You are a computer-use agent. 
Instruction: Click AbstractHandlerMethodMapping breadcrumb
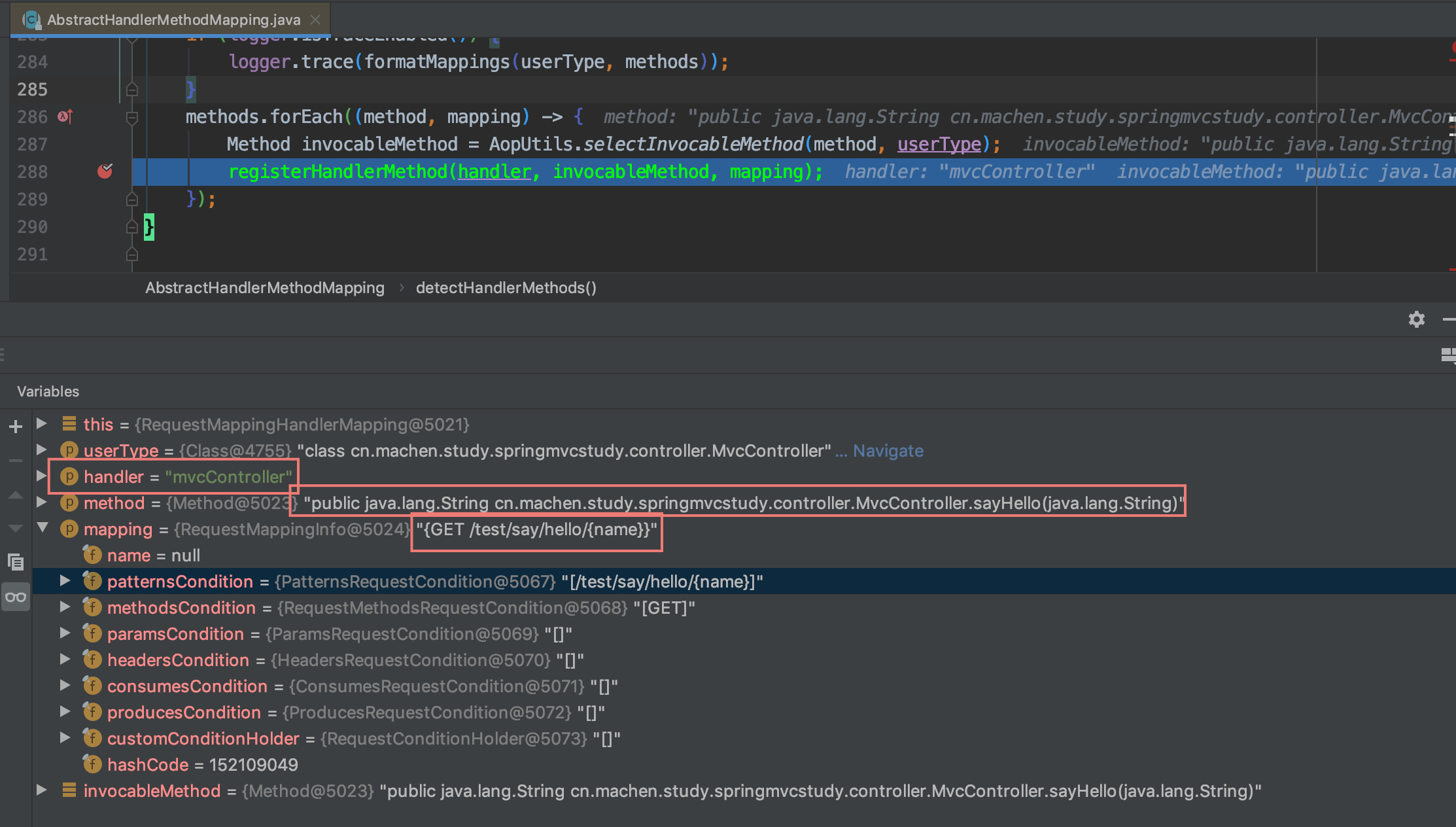point(265,288)
